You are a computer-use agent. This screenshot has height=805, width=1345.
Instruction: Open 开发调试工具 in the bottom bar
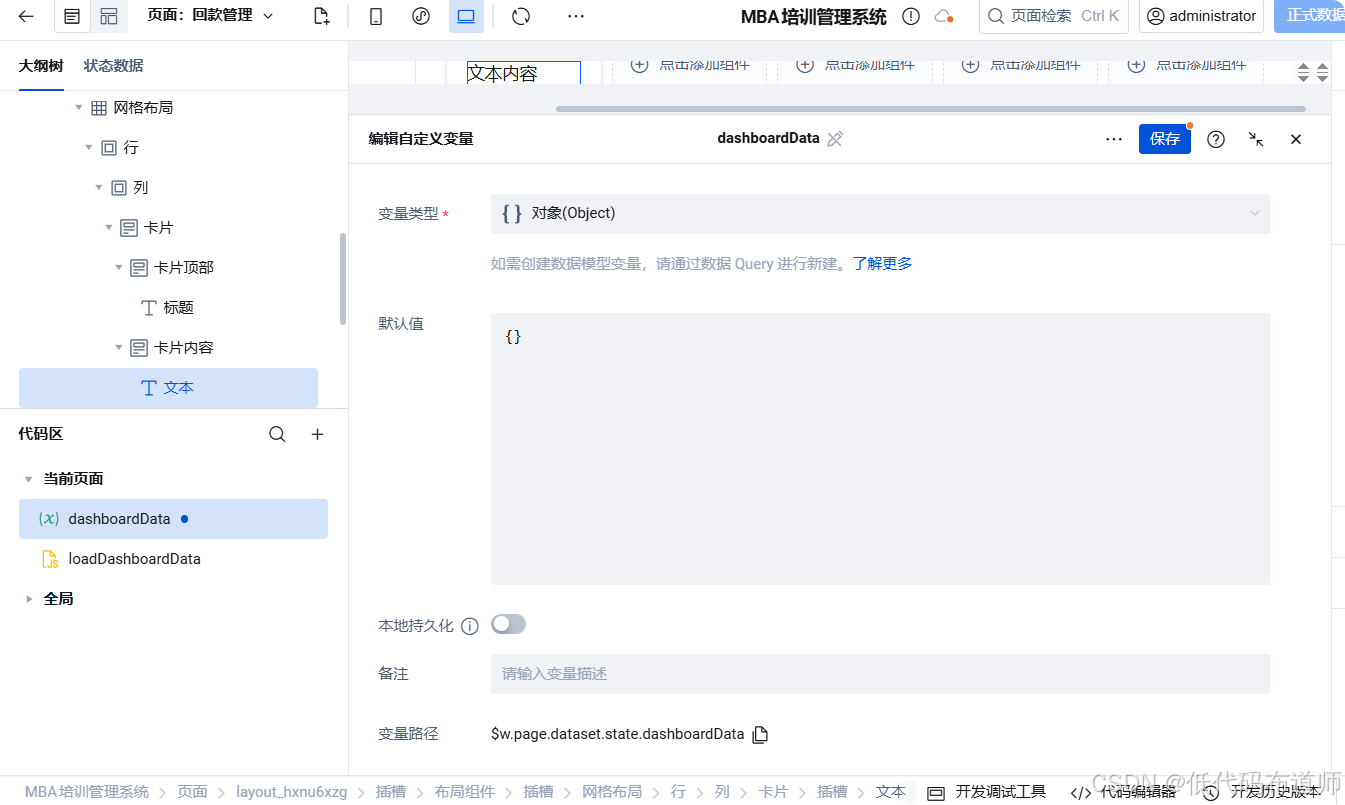click(987, 792)
